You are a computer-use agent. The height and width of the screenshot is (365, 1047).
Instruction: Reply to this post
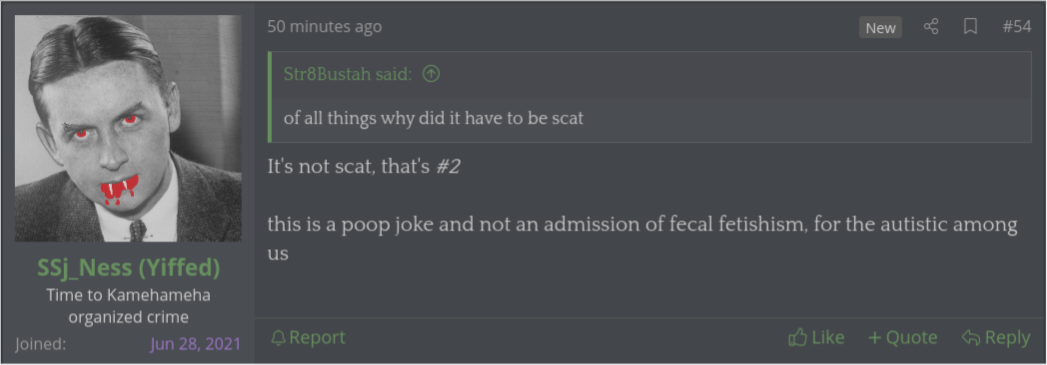click(x=996, y=338)
